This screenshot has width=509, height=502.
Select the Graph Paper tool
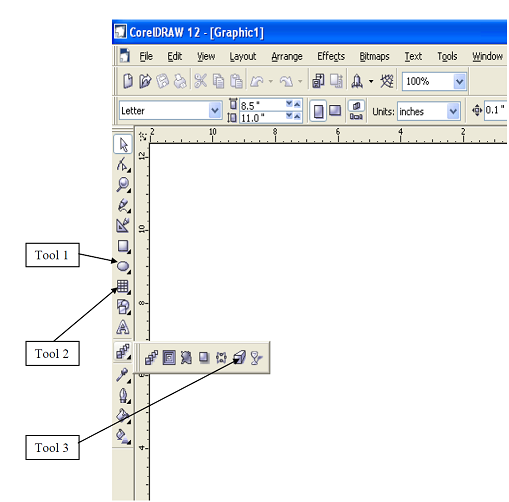[x=123, y=286]
